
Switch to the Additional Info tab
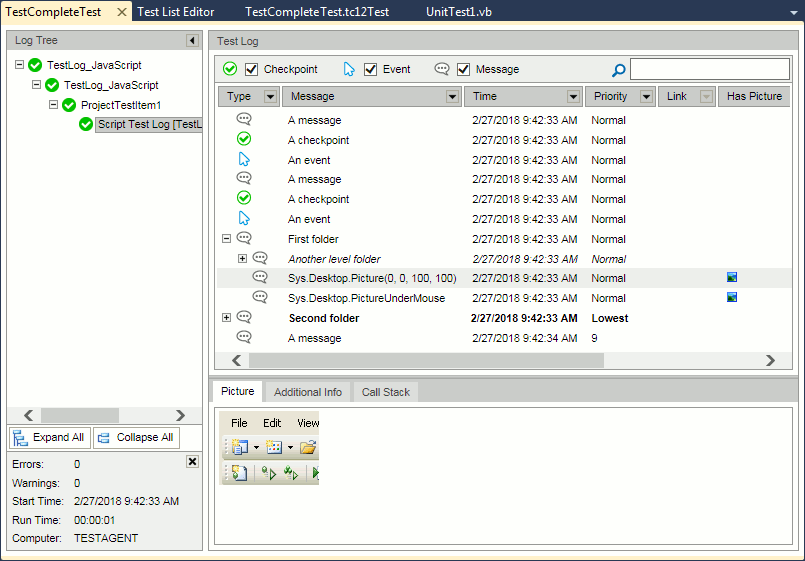point(307,392)
